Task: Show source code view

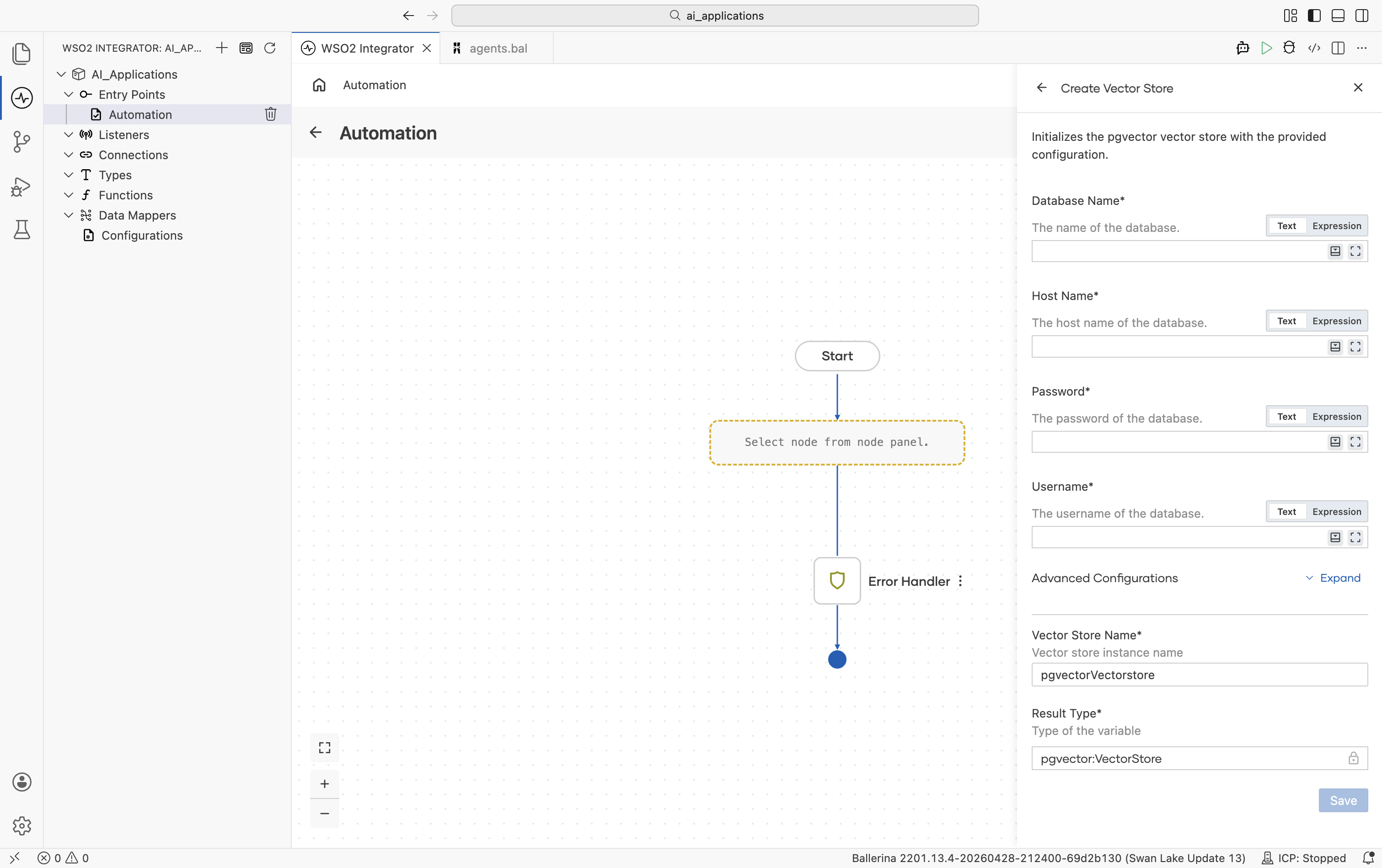Action: coord(1314,48)
